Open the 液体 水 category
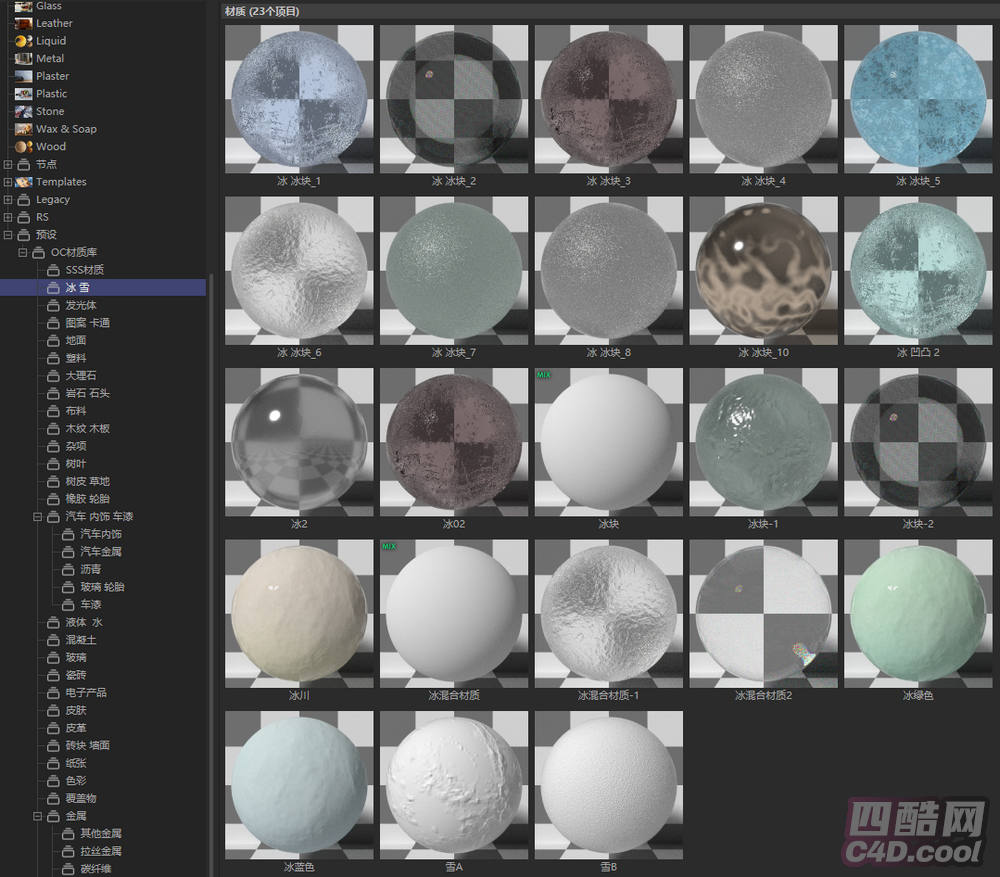This screenshot has width=1000, height=877. pos(83,622)
